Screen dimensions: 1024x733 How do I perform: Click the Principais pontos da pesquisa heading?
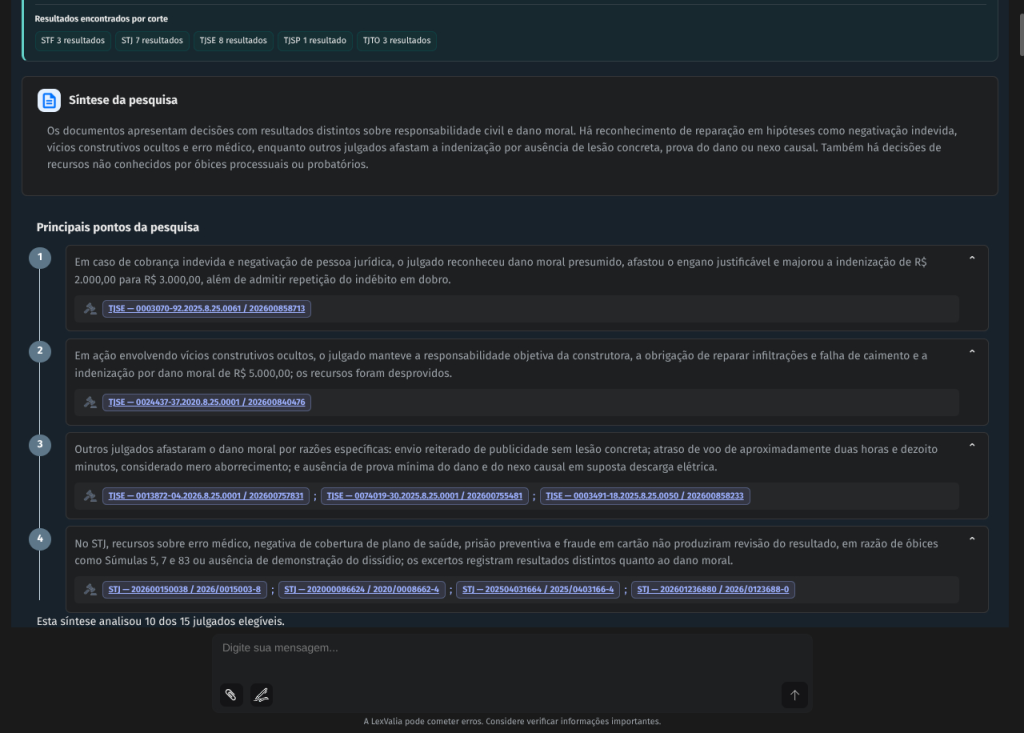coord(118,227)
